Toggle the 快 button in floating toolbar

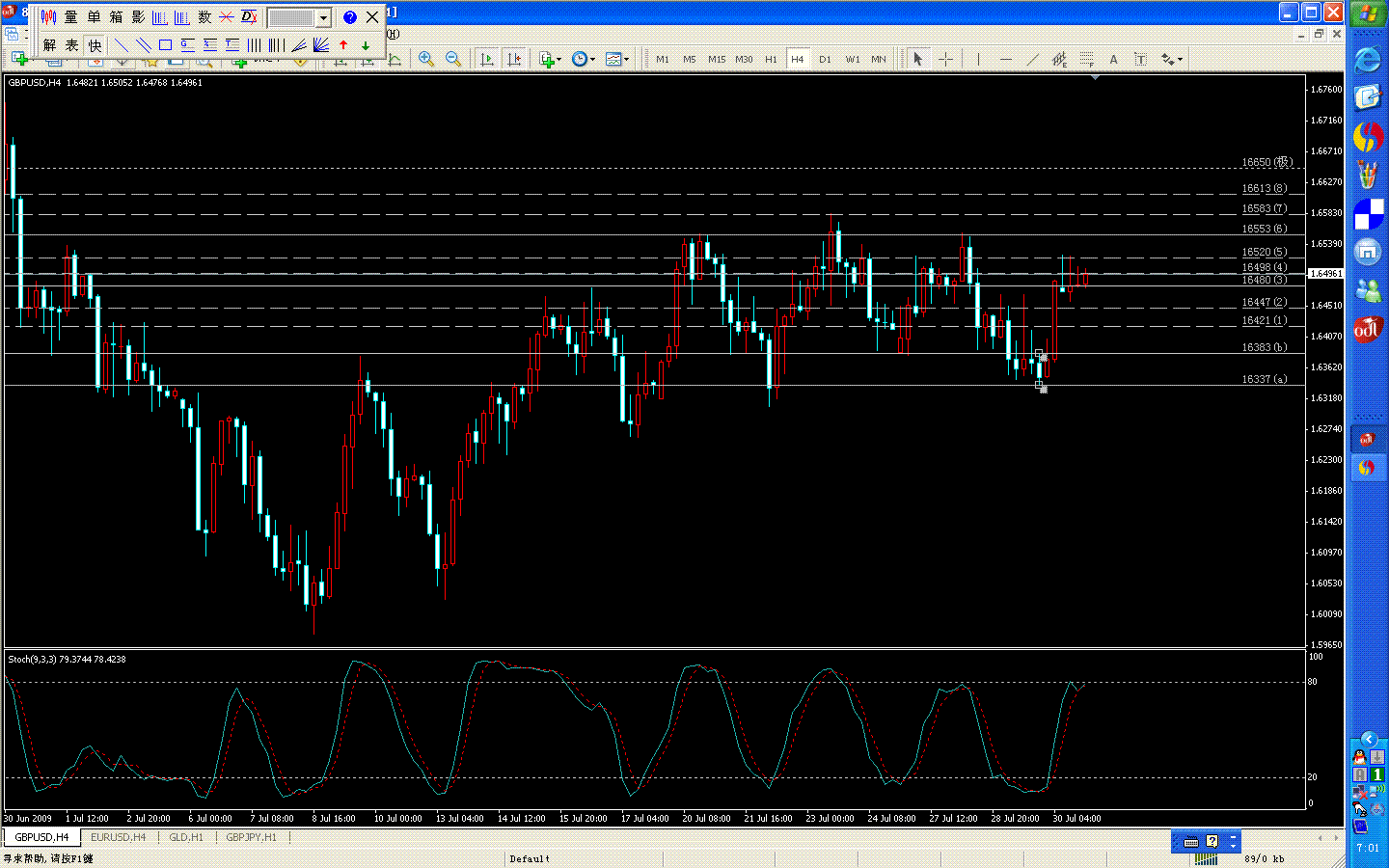(95, 45)
